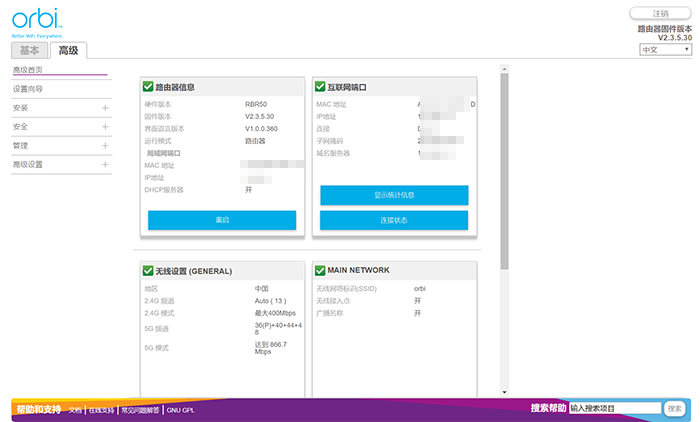Click the green check icon beside MAIN NETWORK
Screen dimensions: 700x422
pyautogui.click(x=320, y=270)
